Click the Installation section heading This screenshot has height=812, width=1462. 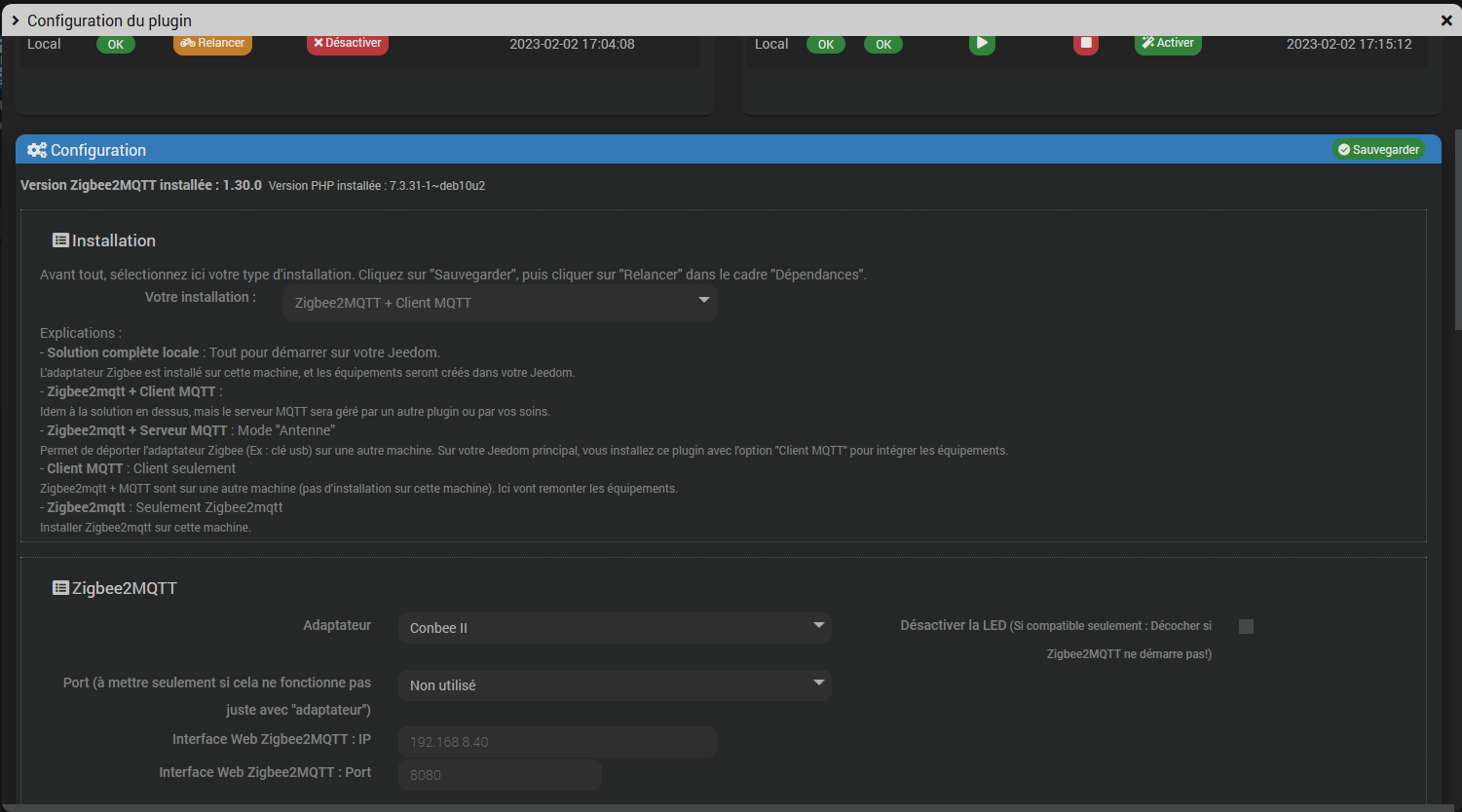pos(113,240)
